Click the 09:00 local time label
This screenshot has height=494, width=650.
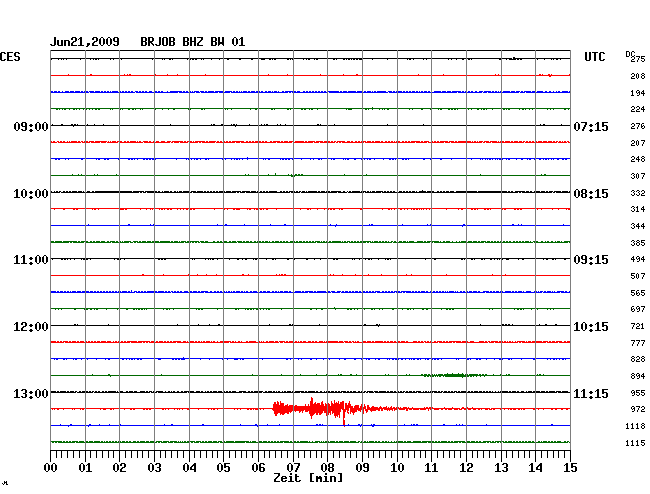(x=31, y=127)
